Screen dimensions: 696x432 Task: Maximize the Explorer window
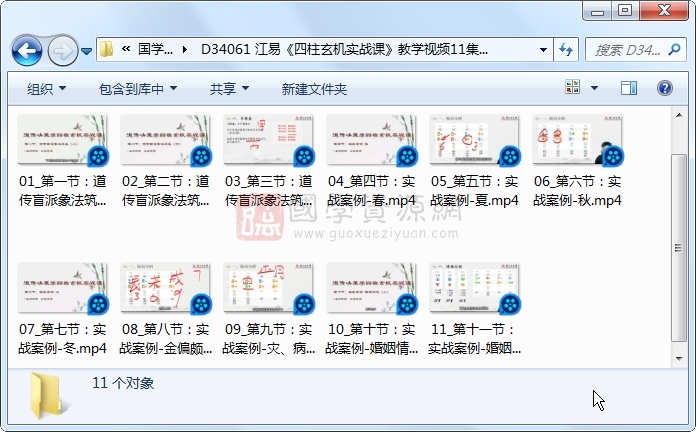(625, 11)
